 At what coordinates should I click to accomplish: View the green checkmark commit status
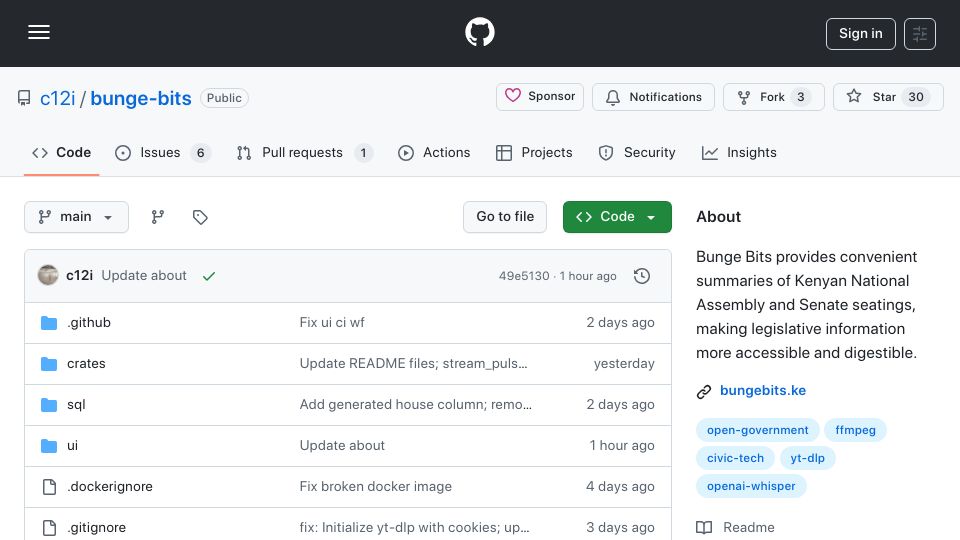pyautogui.click(x=209, y=276)
